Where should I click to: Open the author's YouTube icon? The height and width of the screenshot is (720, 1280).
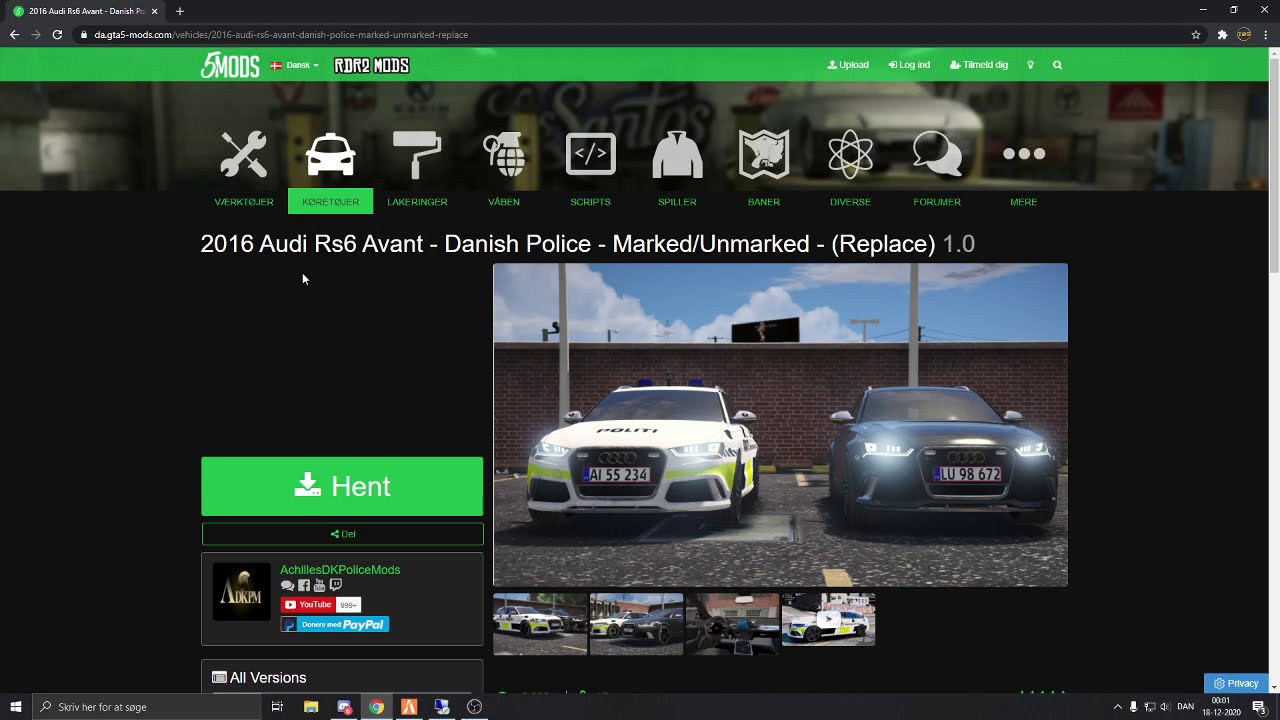[319, 586]
